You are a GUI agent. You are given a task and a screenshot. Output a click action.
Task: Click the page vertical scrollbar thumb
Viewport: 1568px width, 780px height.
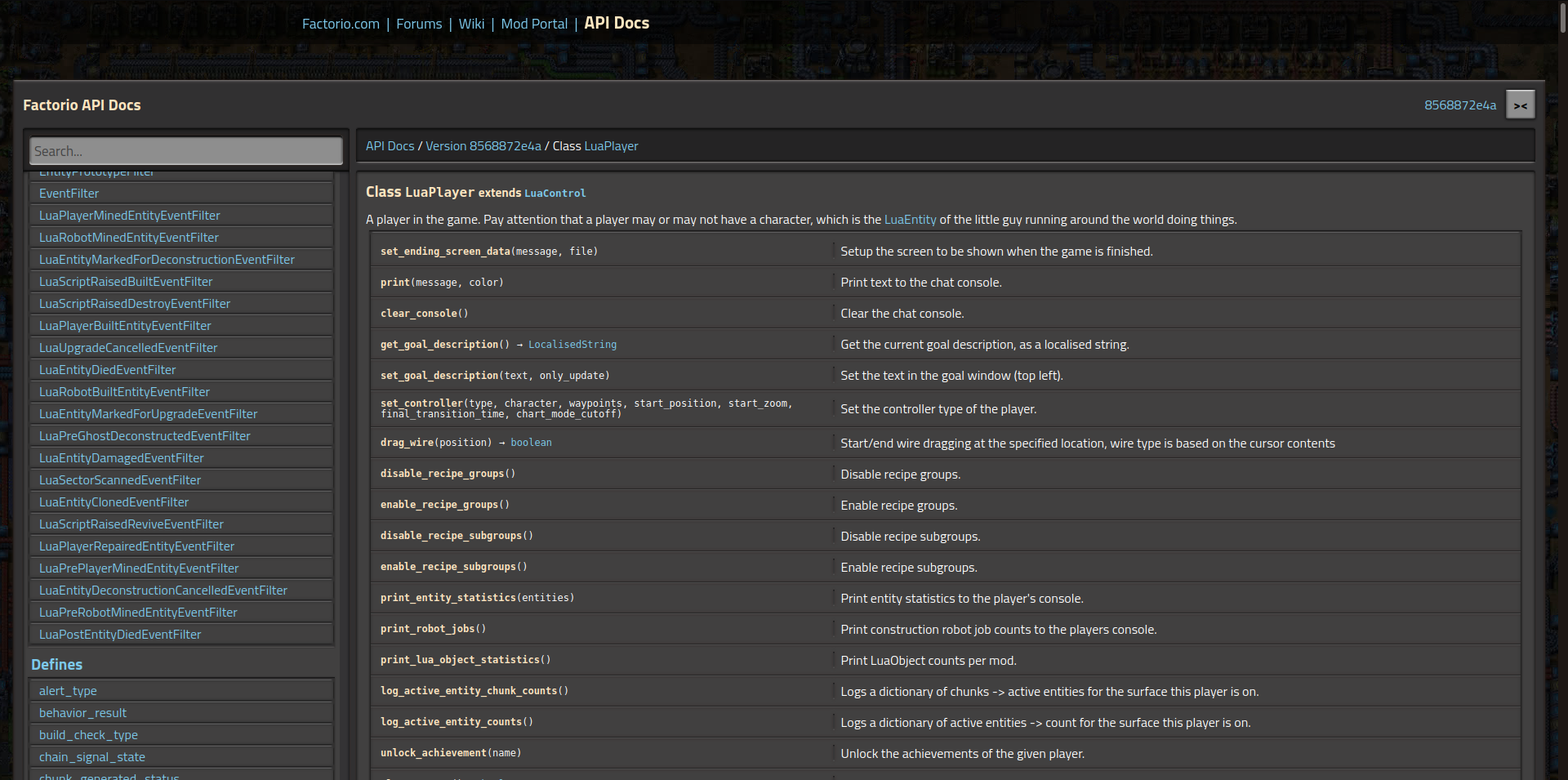coord(1561,18)
